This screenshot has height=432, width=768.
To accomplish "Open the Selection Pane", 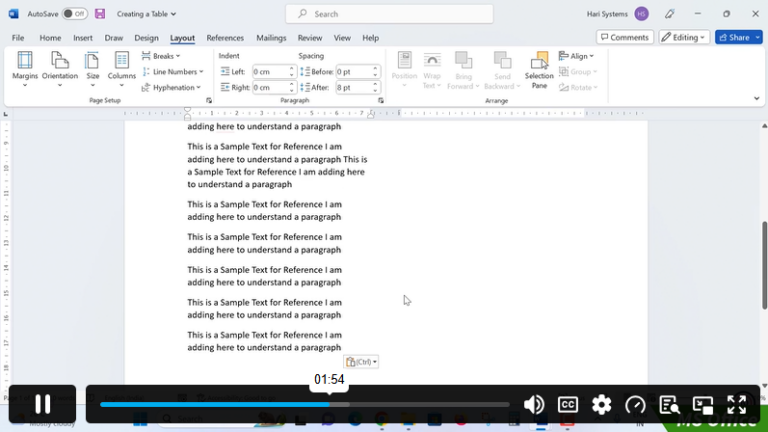I will (x=539, y=70).
